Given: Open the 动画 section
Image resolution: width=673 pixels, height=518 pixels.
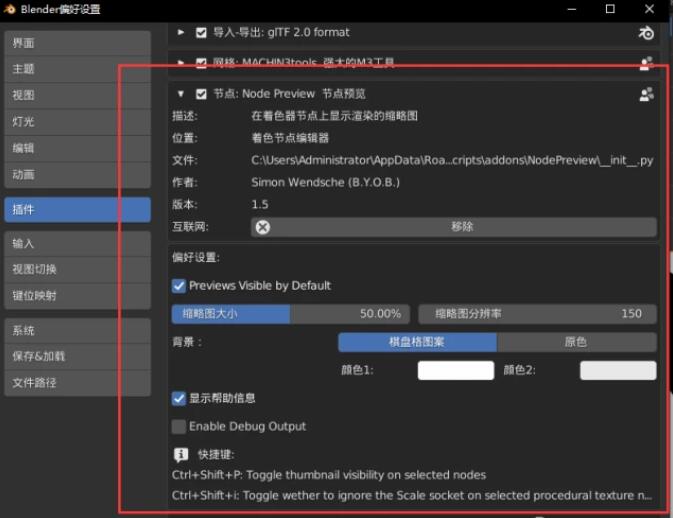Looking at the screenshot, I should pos(78,175).
